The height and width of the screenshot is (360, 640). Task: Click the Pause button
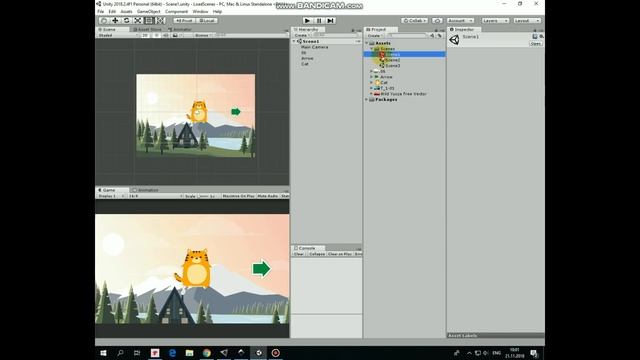coord(319,20)
